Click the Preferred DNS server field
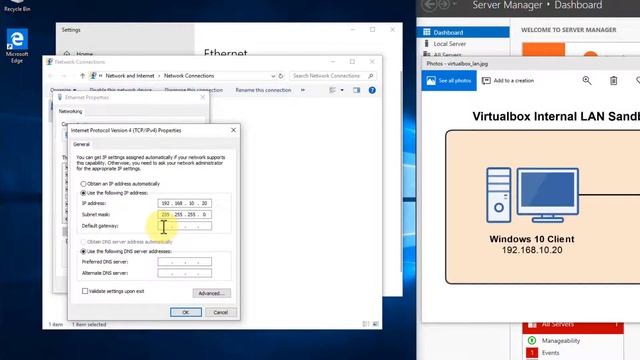The image size is (640, 360). tap(184, 262)
